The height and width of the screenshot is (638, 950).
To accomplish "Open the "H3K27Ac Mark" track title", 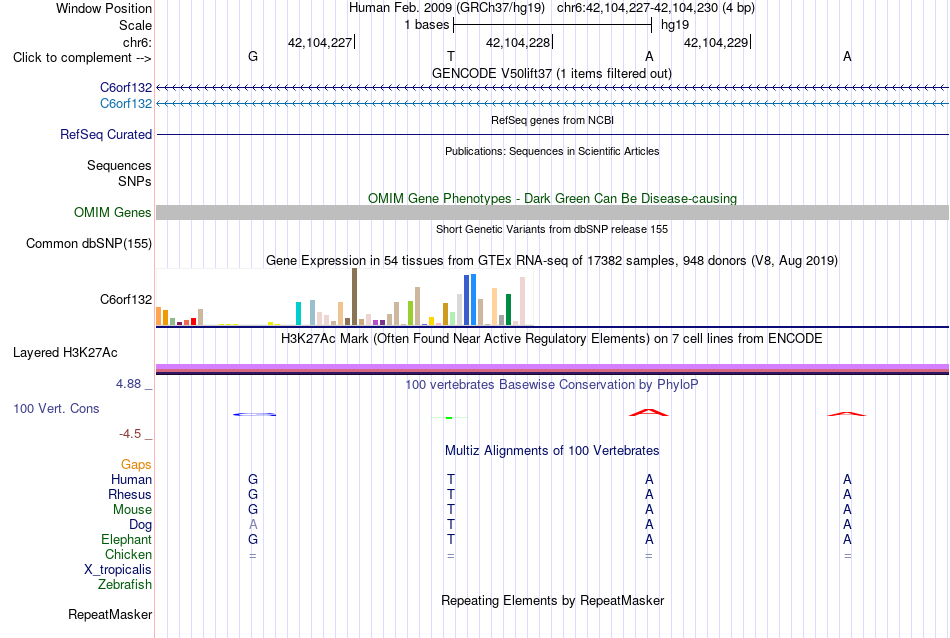I will (x=551, y=338).
